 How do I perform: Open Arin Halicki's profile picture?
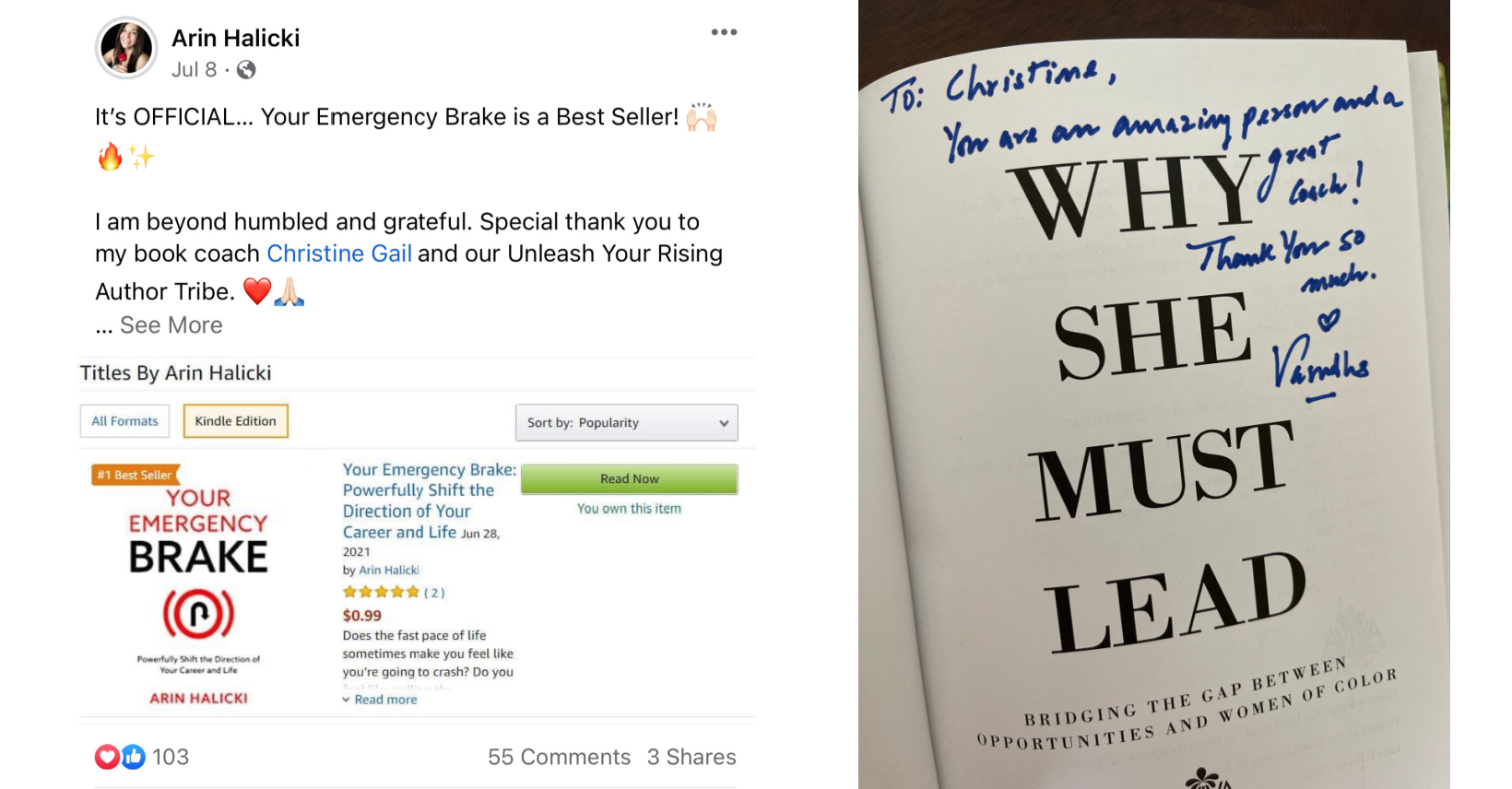(126, 48)
